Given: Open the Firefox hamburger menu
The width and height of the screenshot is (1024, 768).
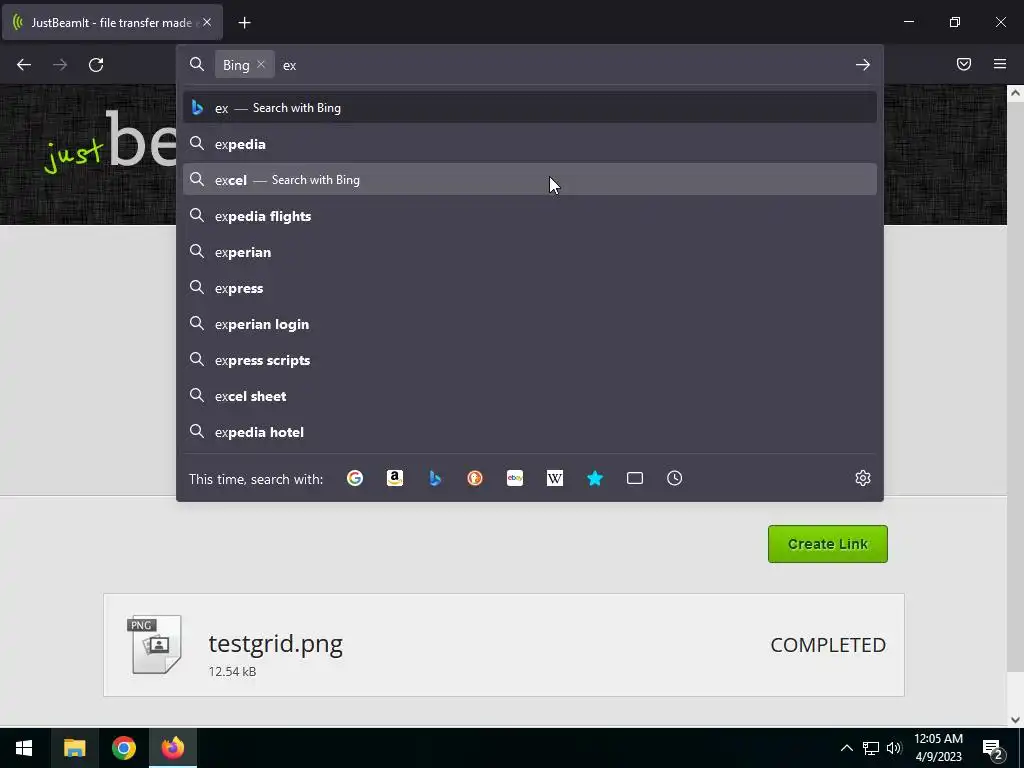Looking at the screenshot, I should click(x=1000, y=64).
